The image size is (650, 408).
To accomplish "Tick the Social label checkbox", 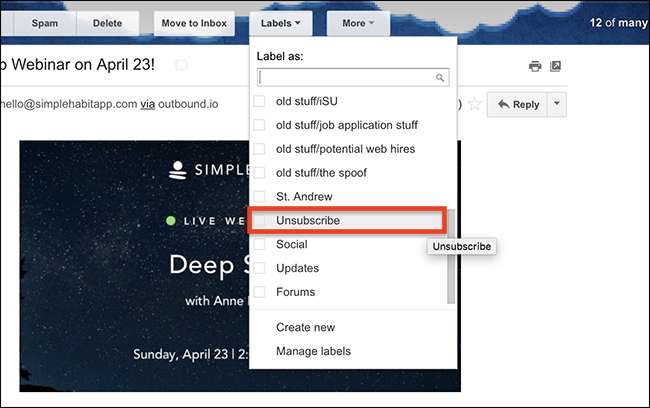I will click(x=260, y=244).
